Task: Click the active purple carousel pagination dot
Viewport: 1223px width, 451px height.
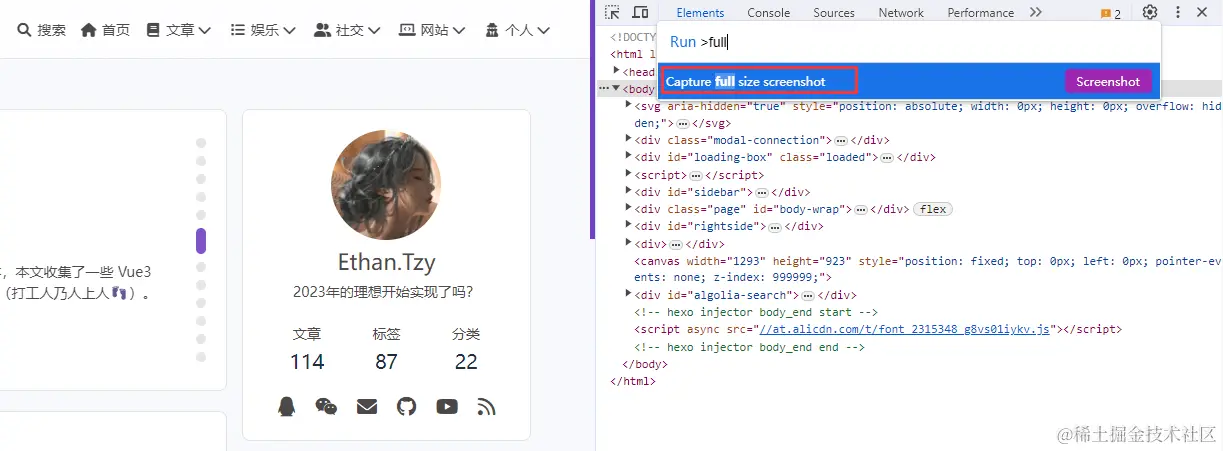Action: coord(201,240)
